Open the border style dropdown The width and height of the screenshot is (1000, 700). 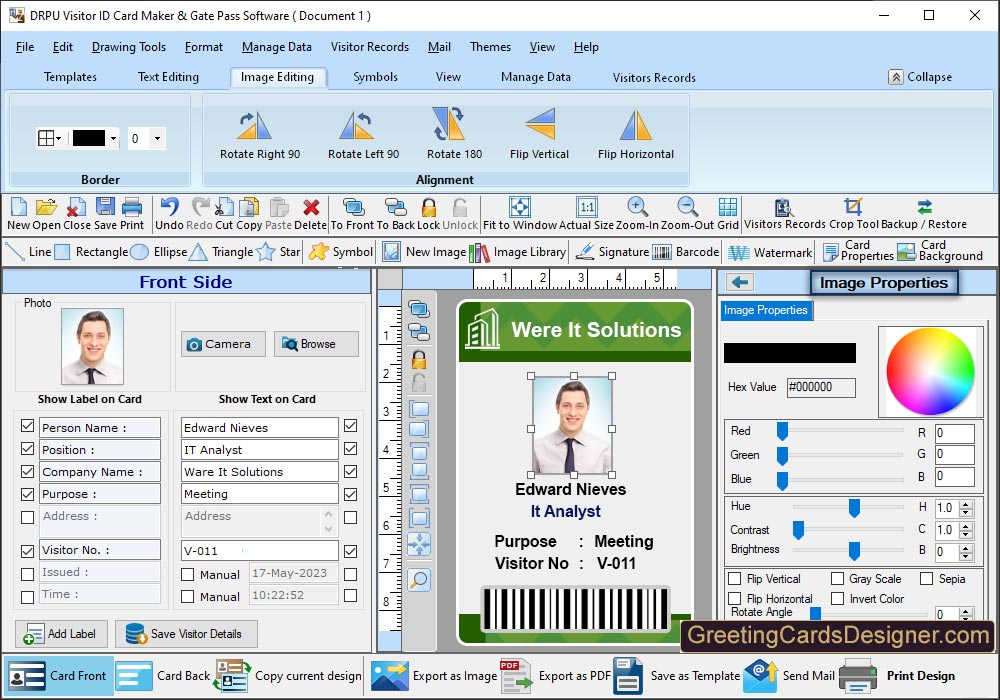[x=50, y=138]
